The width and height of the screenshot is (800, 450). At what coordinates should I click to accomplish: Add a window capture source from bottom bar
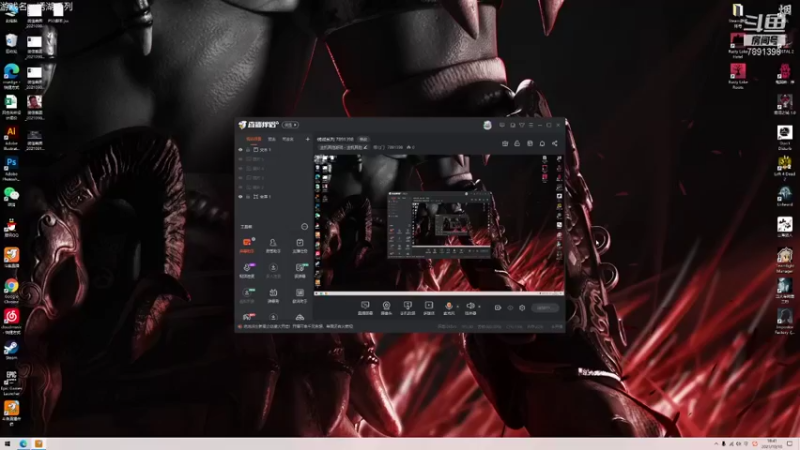point(407,307)
